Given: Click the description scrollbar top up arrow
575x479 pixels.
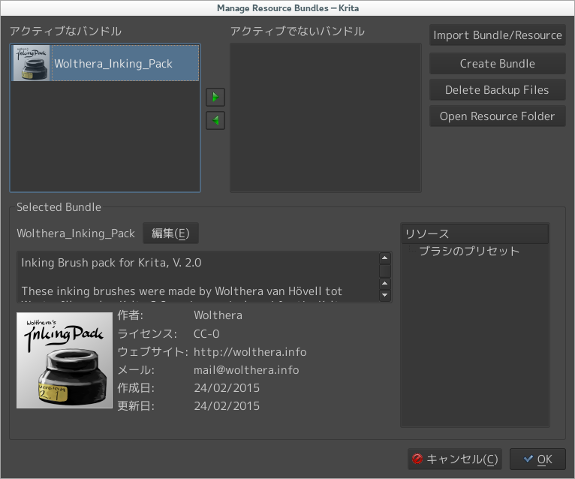Looking at the screenshot, I should click(x=385, y=258).
